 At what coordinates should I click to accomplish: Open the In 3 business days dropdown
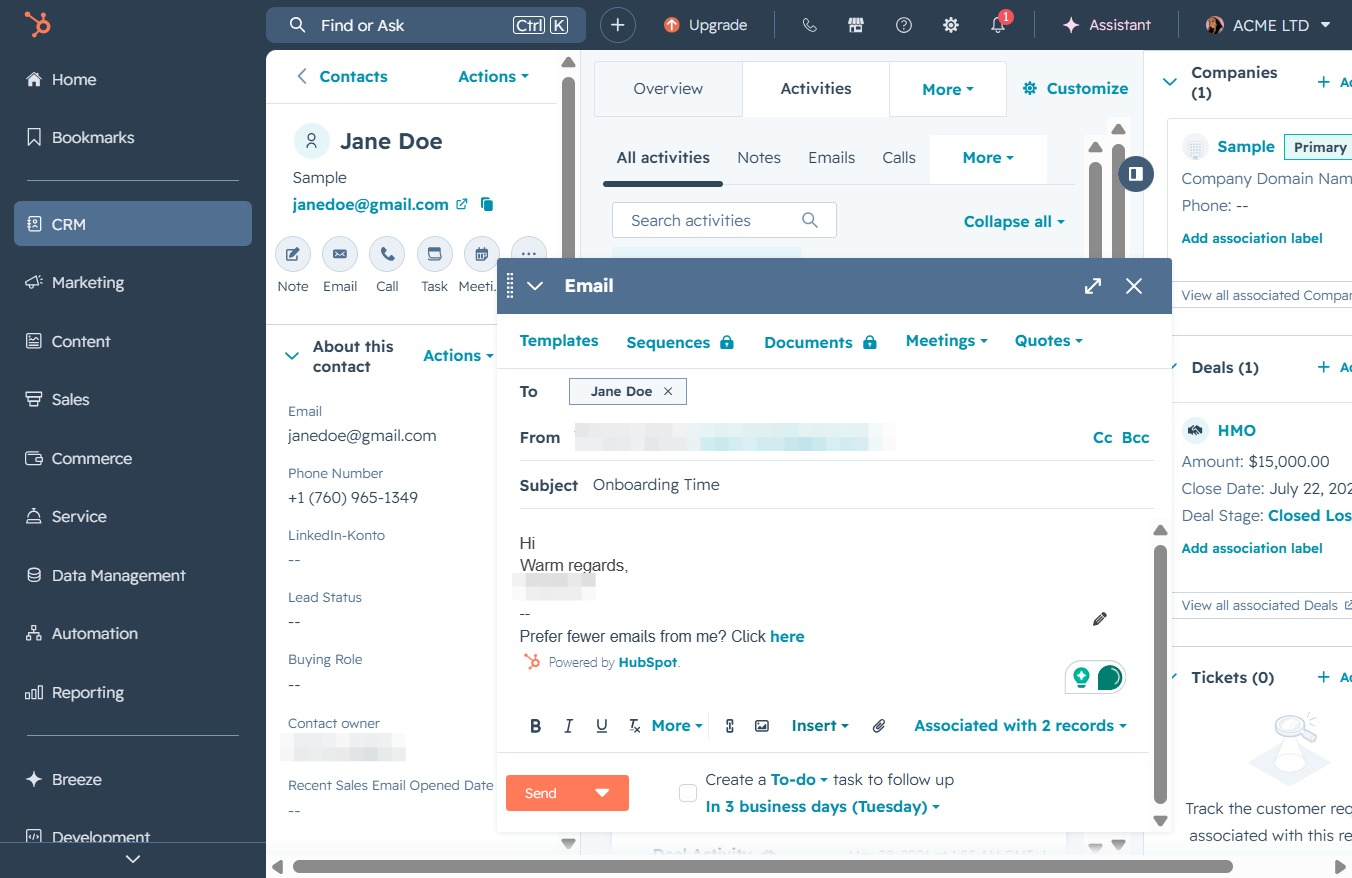[823, 807]
